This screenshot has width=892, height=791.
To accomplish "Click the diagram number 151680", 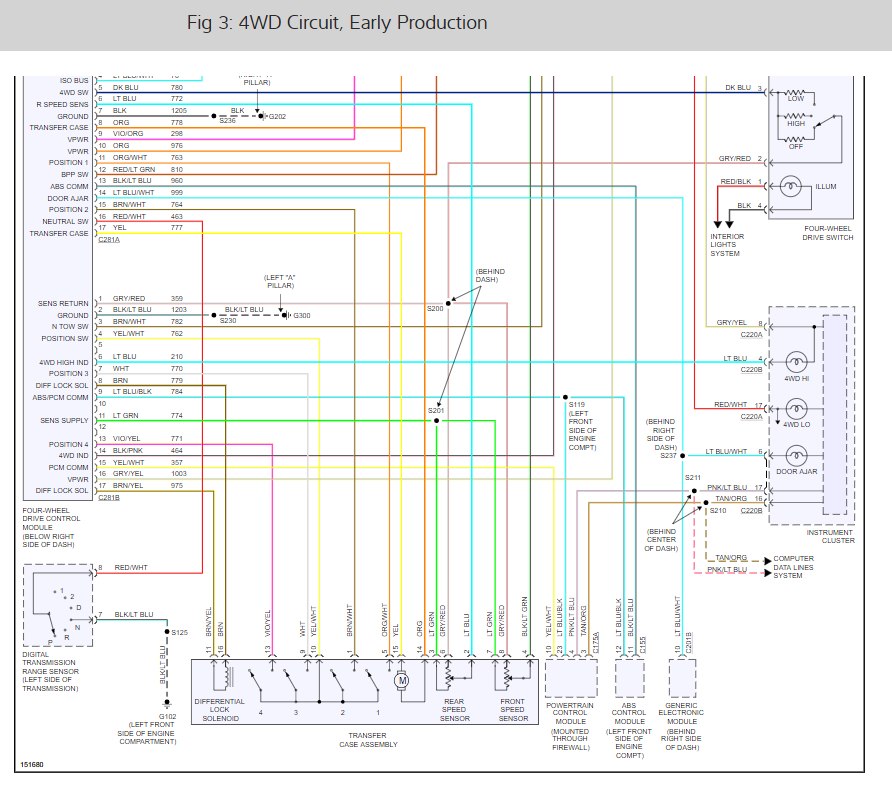I will pos(32,764).
